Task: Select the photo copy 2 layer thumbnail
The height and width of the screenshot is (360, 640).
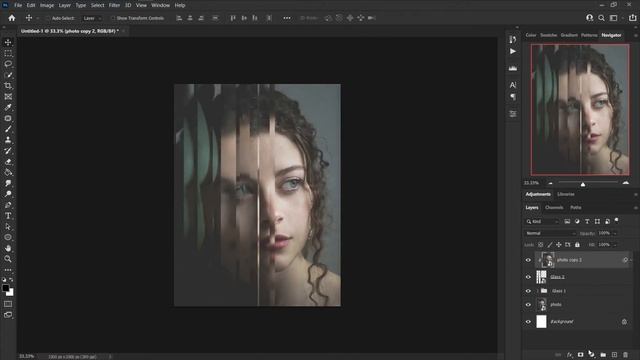Action: [548, 260]
